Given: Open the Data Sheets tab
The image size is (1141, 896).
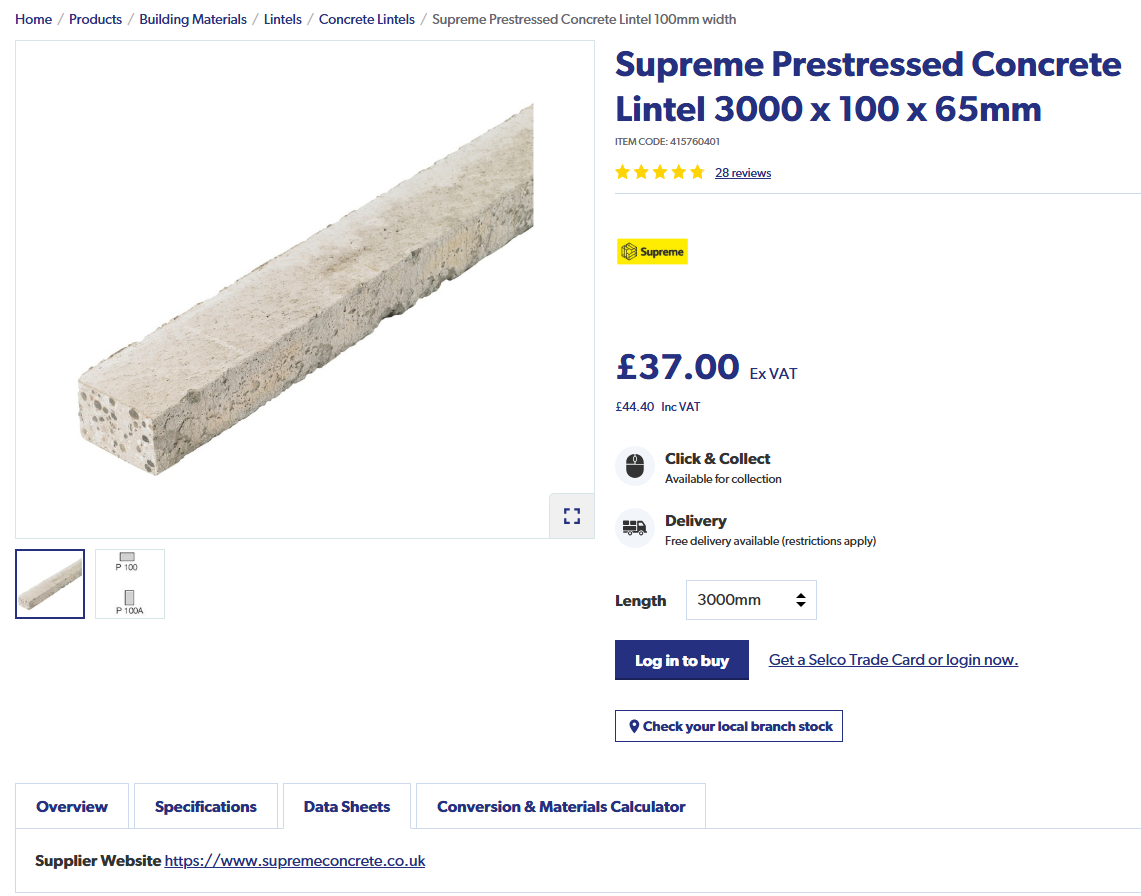Looking at the screenshot, I should (x=347, y=807).
